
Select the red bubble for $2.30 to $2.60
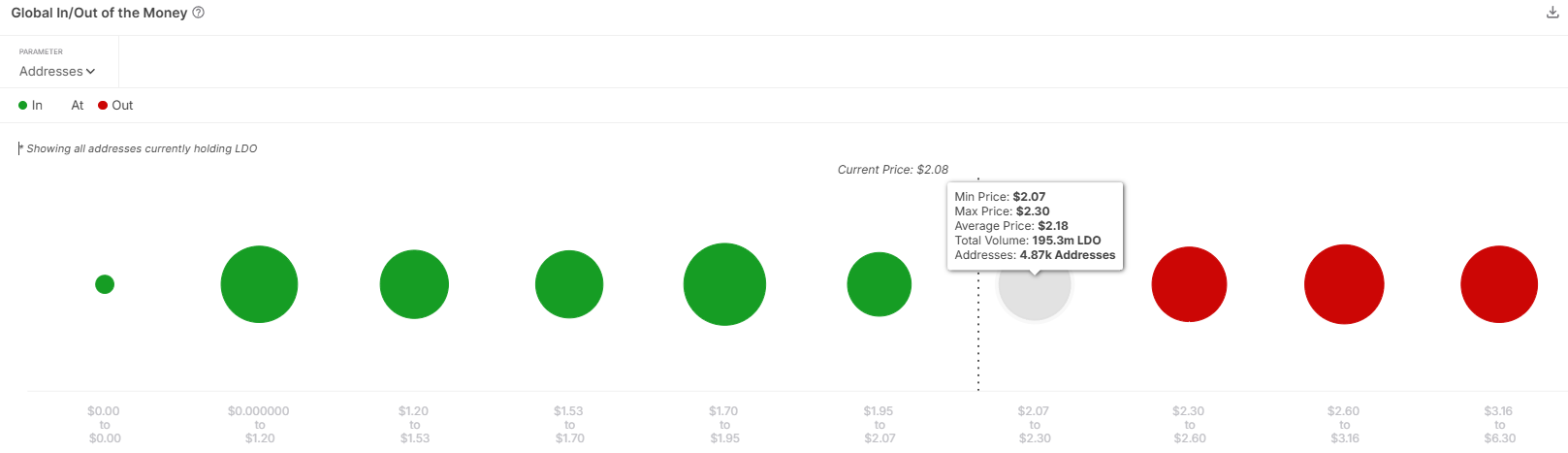click(x=1189, y=284)
